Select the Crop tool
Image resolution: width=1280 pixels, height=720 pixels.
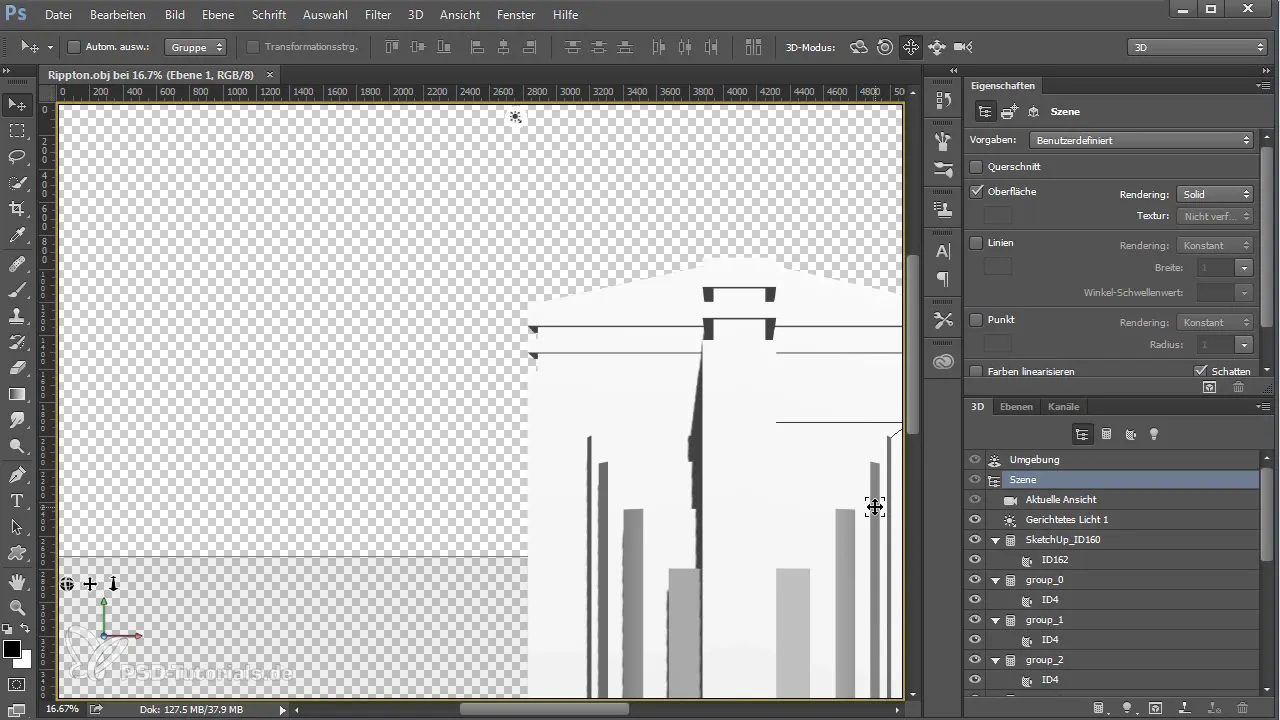17,209
